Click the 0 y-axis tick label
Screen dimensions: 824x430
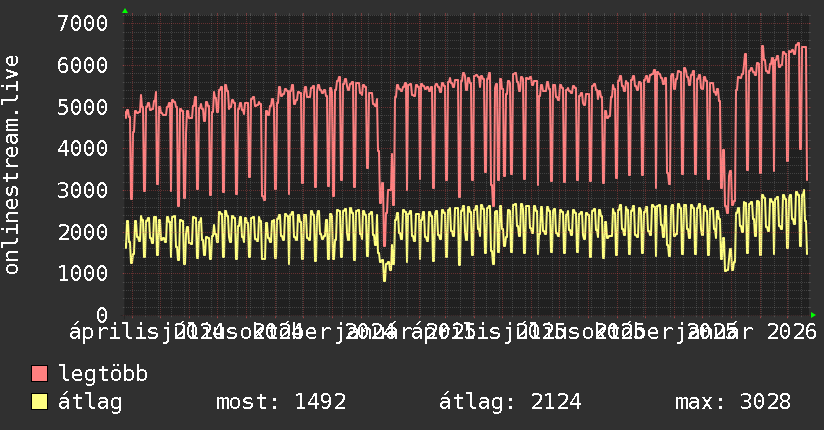pyautogui.click(x=101, y=315)
